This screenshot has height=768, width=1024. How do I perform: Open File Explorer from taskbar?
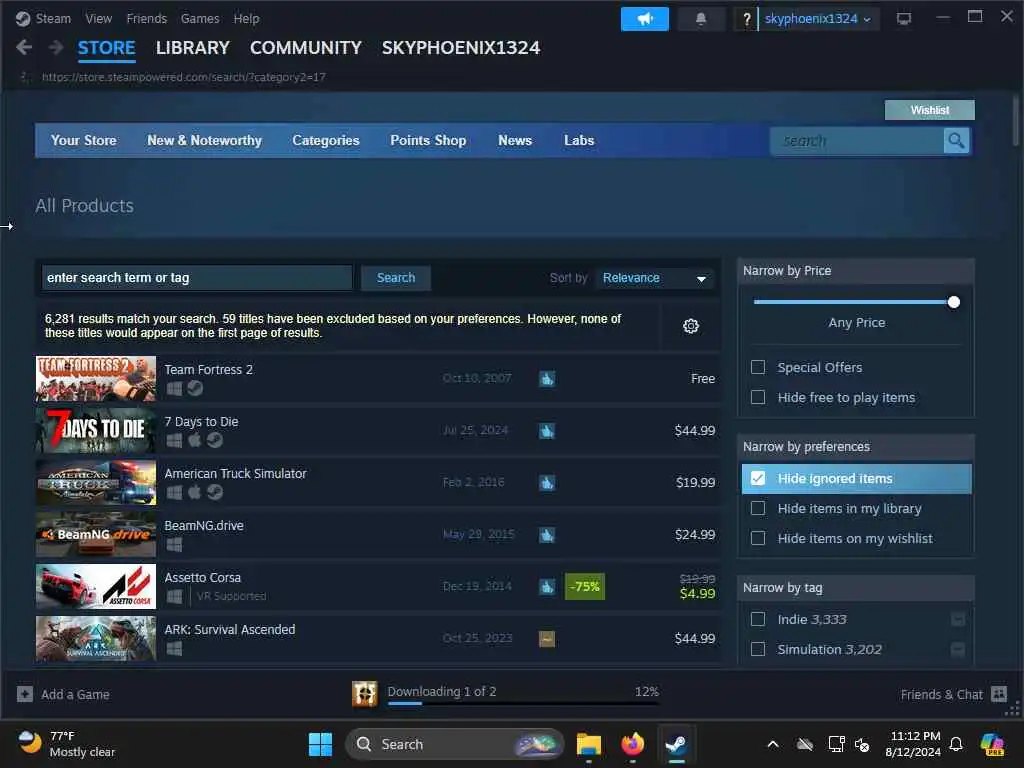point(588,744)
